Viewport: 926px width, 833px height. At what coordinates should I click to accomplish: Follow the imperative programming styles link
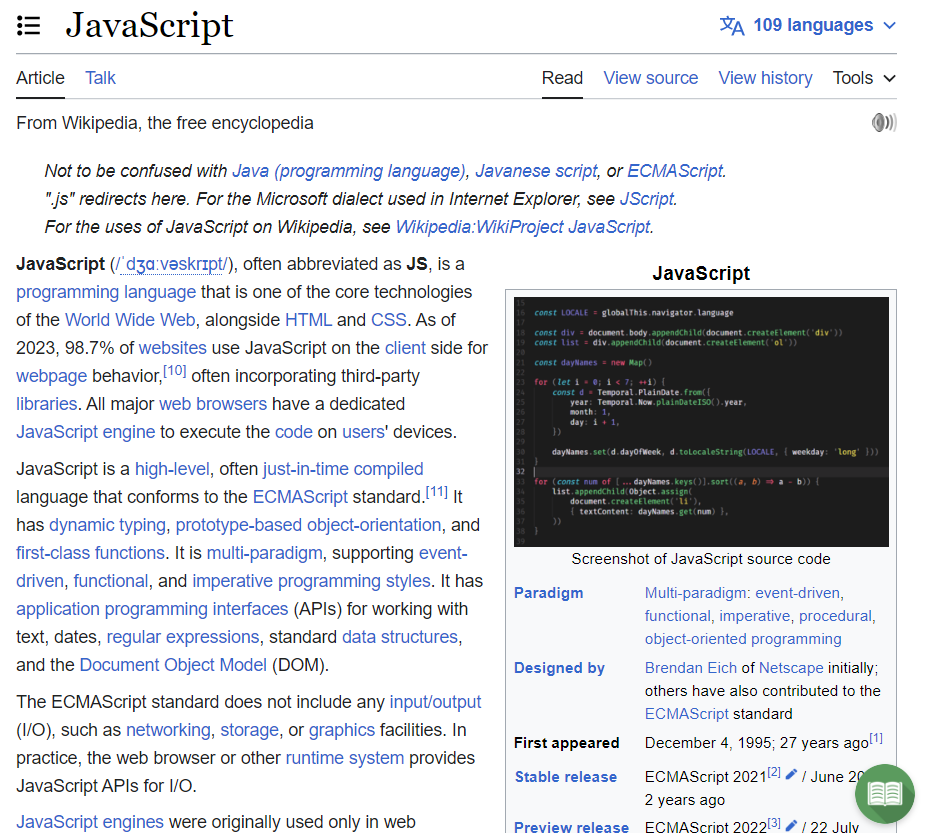click(311, 581)
